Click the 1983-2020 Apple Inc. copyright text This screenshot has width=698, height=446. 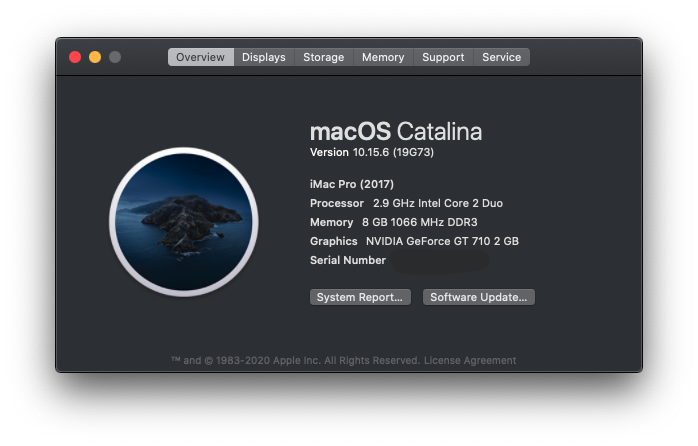click(x=296, y=360)
